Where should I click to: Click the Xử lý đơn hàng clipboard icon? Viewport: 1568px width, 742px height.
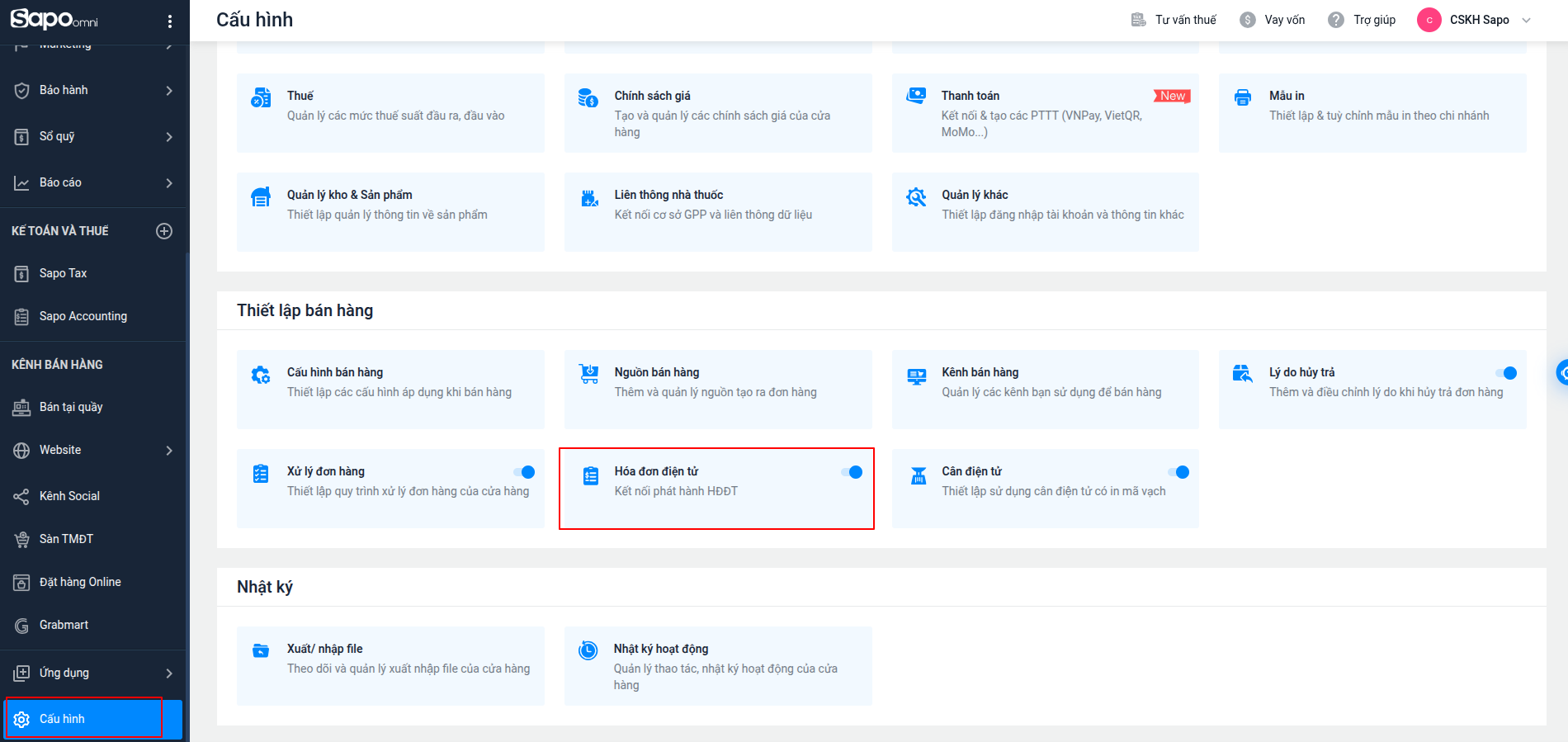(261, 474)
